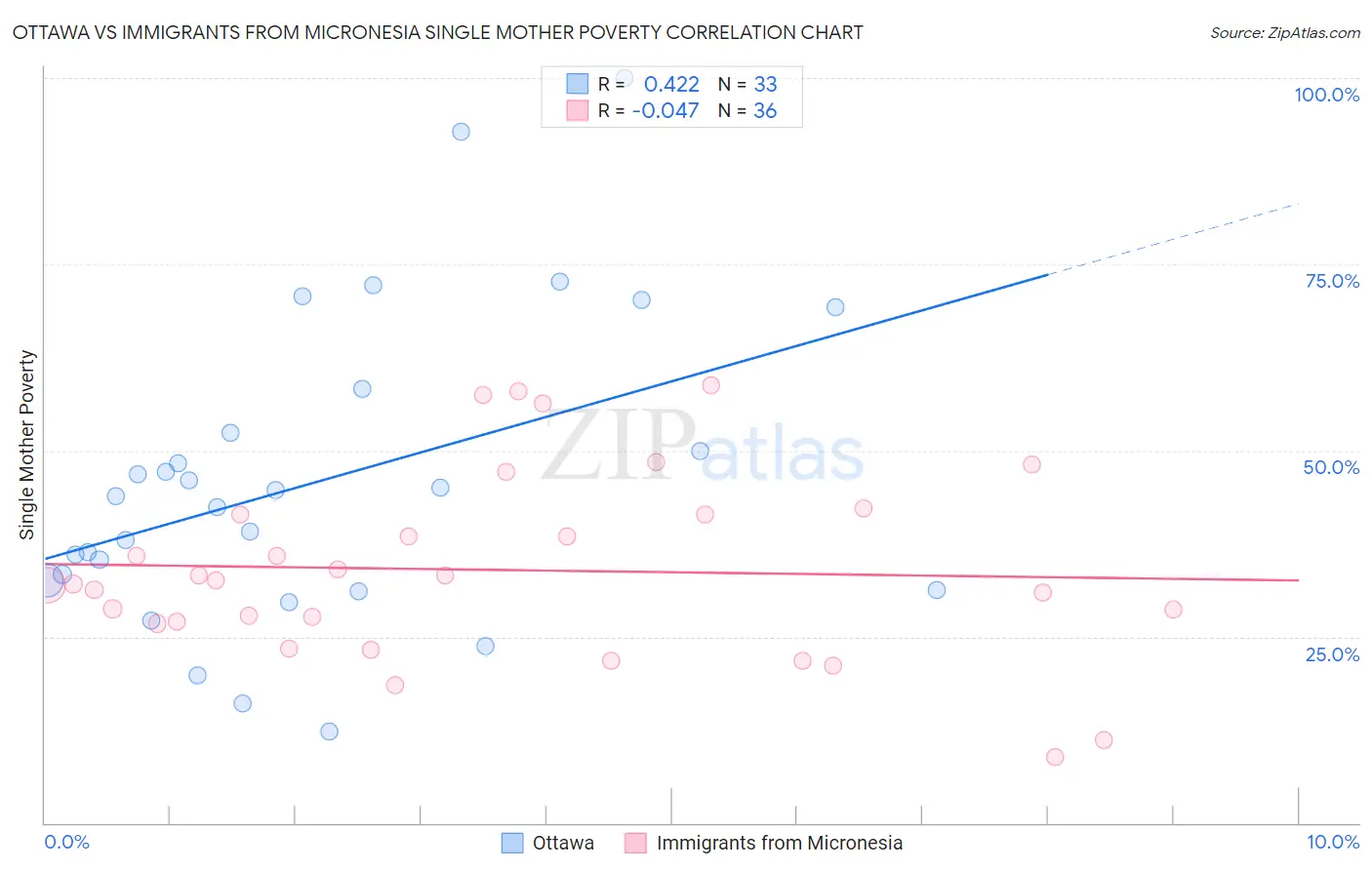
Task: Click the Ottawa blue legend swatch
Action: tap(512, 843)
